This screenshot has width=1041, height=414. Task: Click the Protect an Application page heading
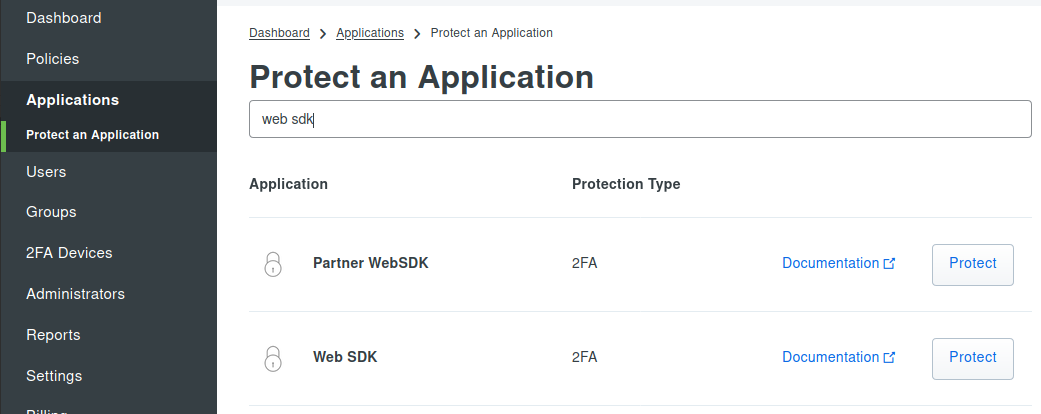tap(422, 77)
